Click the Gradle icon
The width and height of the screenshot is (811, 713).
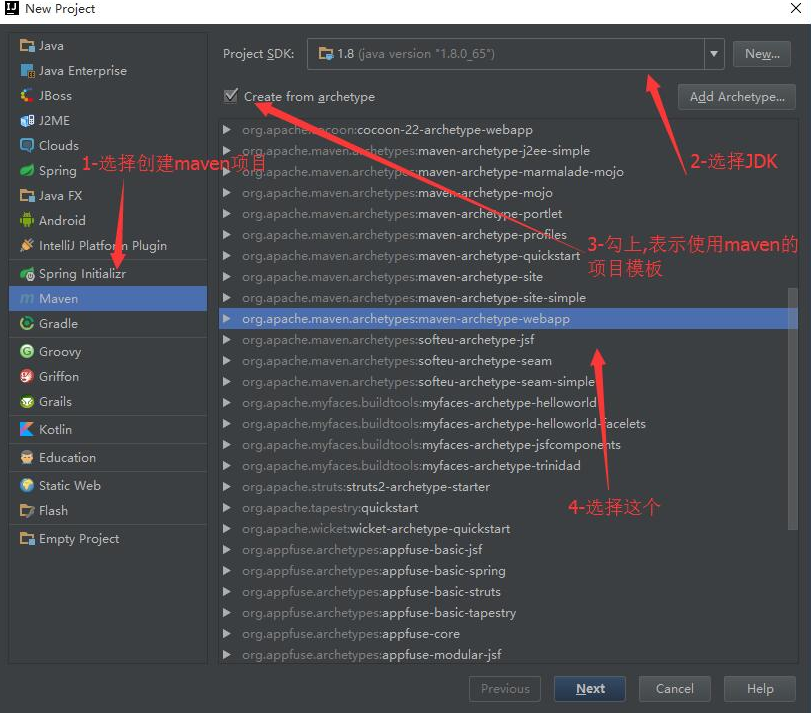point(27,324)
